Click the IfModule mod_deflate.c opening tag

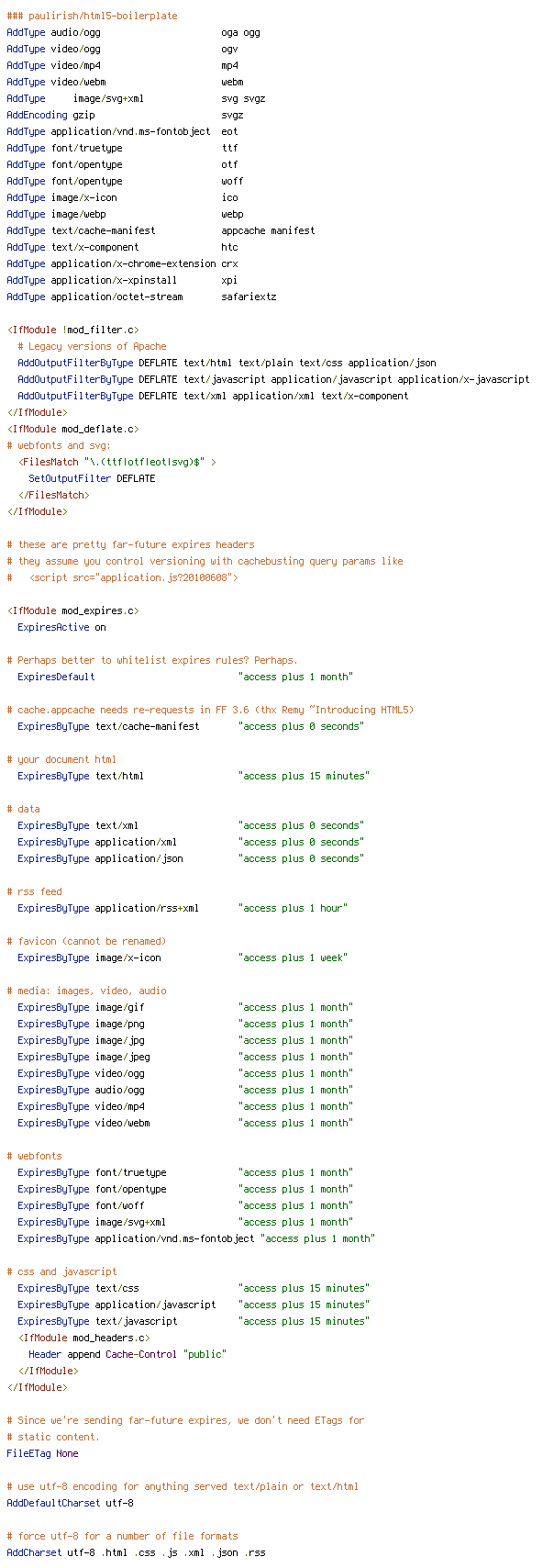pyautogui.click(x=73, y=429)
